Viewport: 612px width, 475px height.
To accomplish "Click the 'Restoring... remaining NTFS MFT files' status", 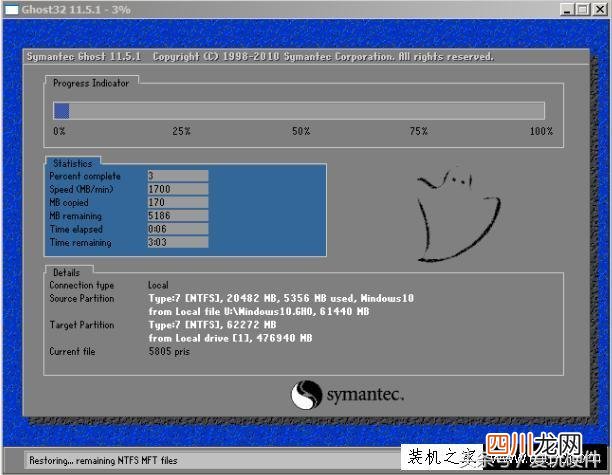I will point(103,461).
